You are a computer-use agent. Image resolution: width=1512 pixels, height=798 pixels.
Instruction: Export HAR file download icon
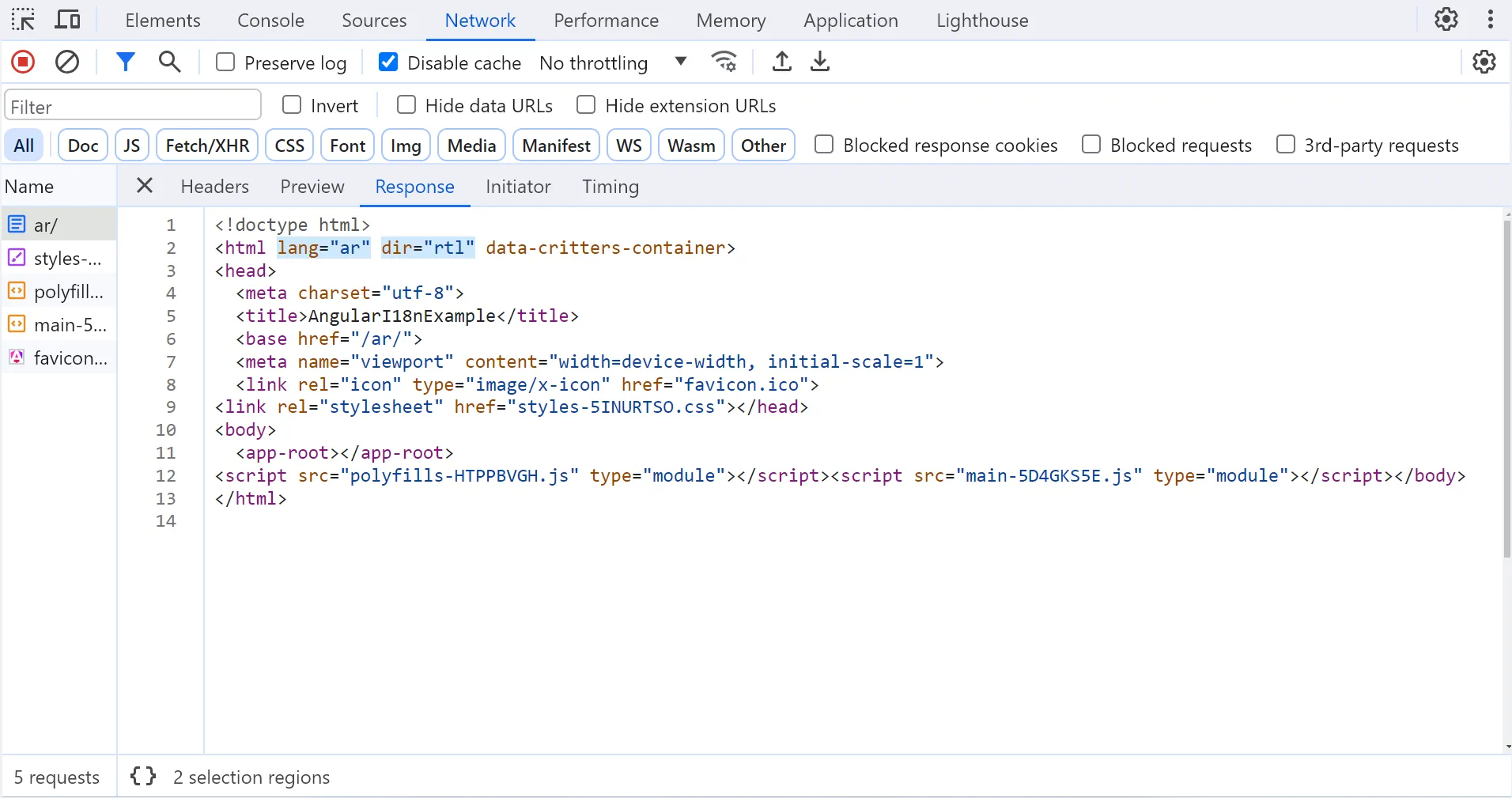[820, 62]
